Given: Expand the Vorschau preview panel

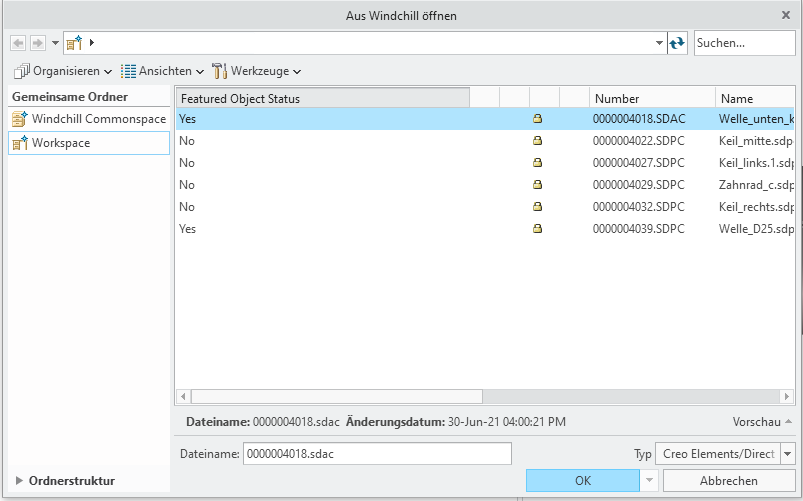Looking at the screenshot, I should click(x=763, y=422).
